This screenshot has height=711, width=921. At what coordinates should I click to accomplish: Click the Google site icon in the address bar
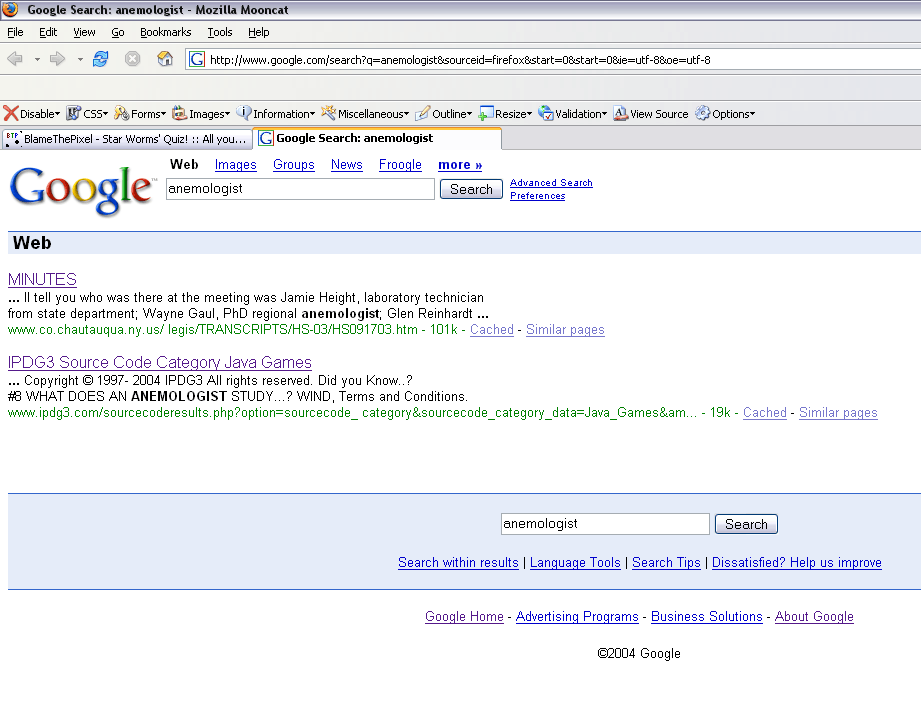point(197,59)
